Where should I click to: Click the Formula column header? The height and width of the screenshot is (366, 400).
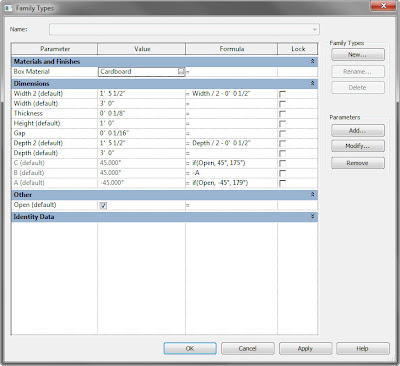point(232,49)
